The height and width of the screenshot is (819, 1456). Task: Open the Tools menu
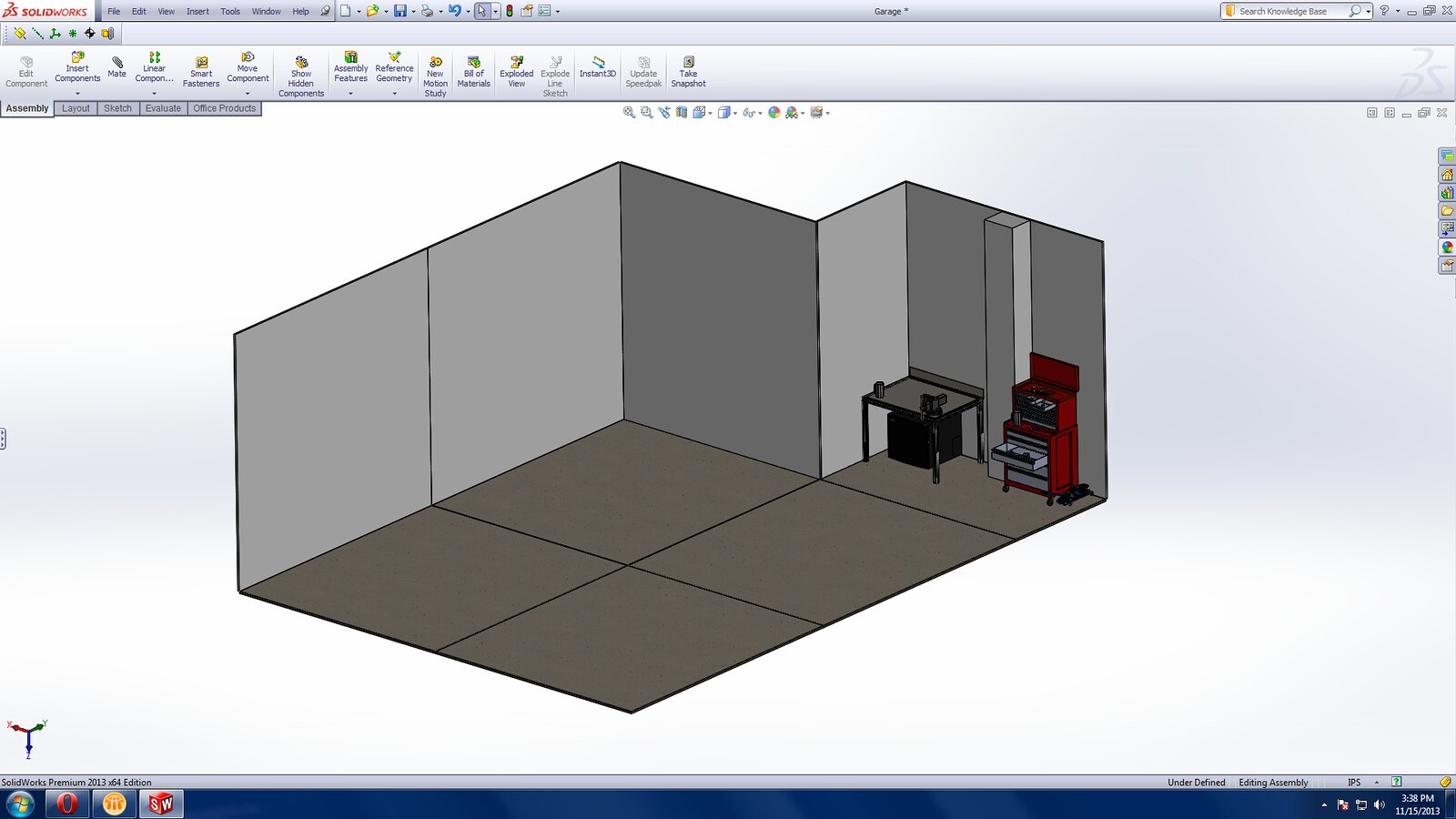(x=230, y=12)
